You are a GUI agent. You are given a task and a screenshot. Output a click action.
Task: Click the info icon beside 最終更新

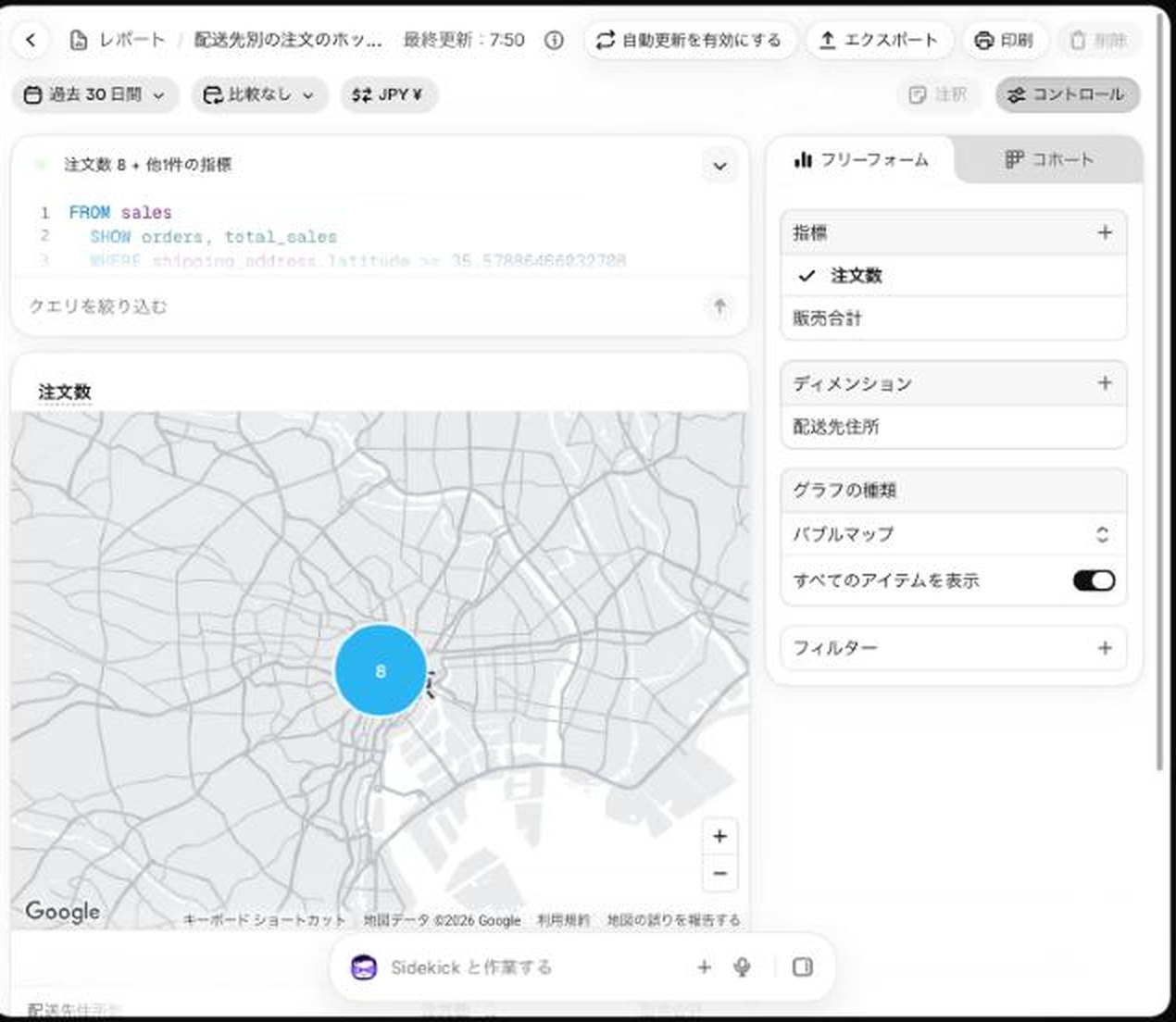pos(554,40)
